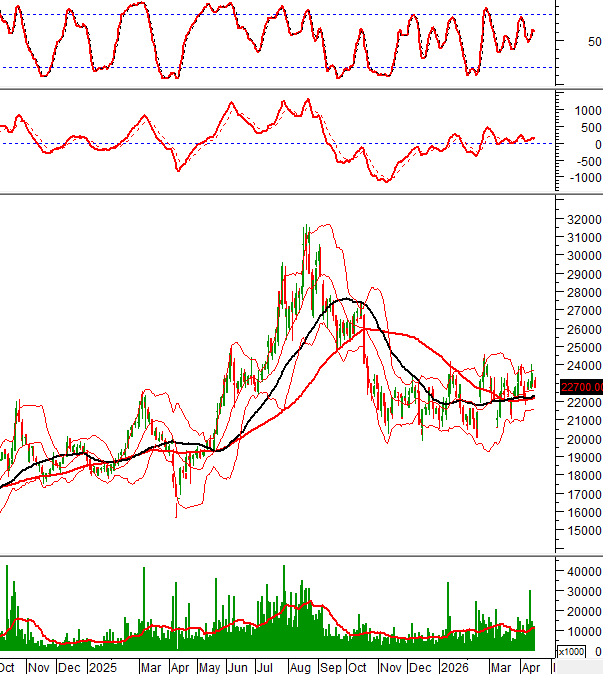Select the 28000 tick on the price axis
The image size is (603, 674).
(x=583, y=292)
